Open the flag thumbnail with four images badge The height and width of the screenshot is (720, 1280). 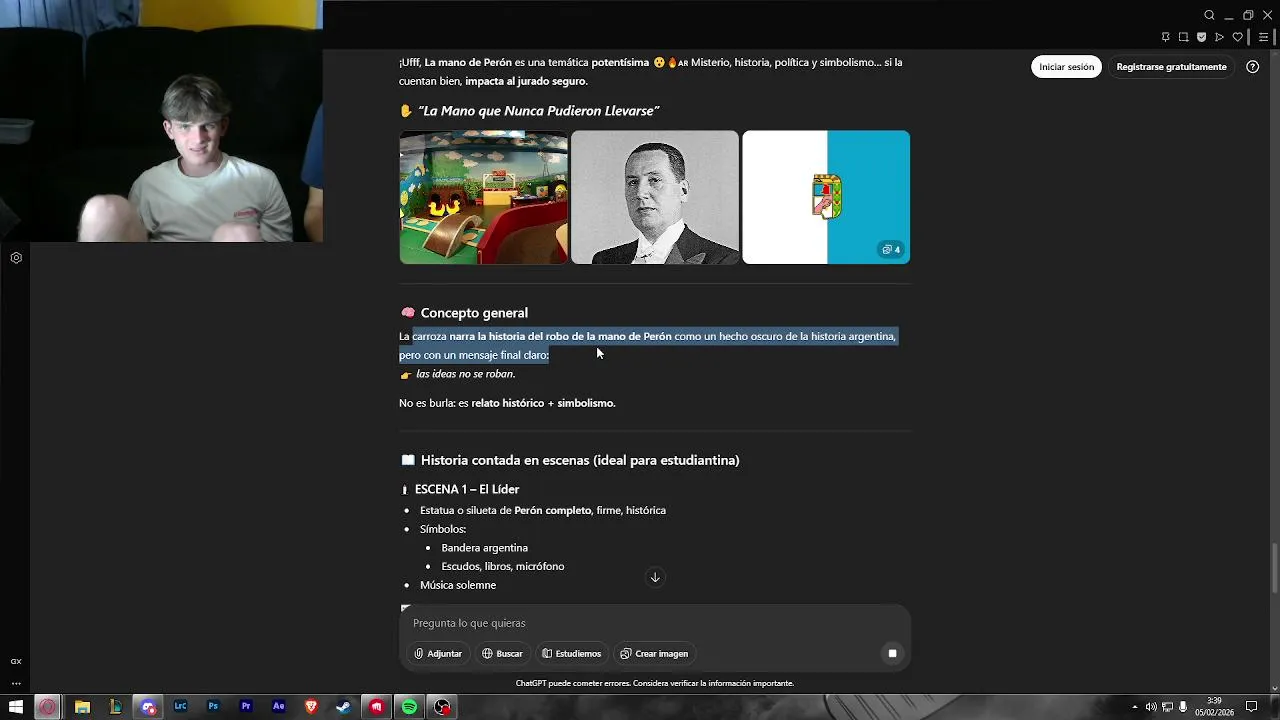tap(826, 197)
